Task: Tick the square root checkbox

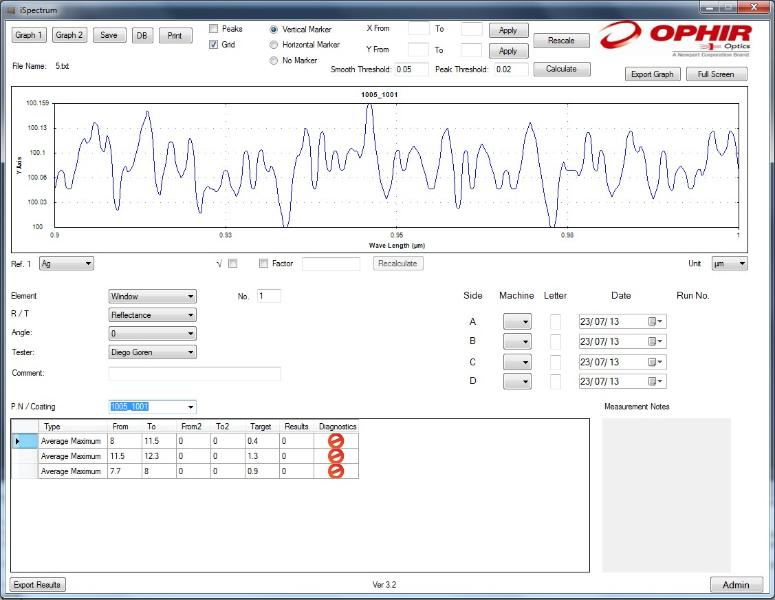Action: (233, 263)
